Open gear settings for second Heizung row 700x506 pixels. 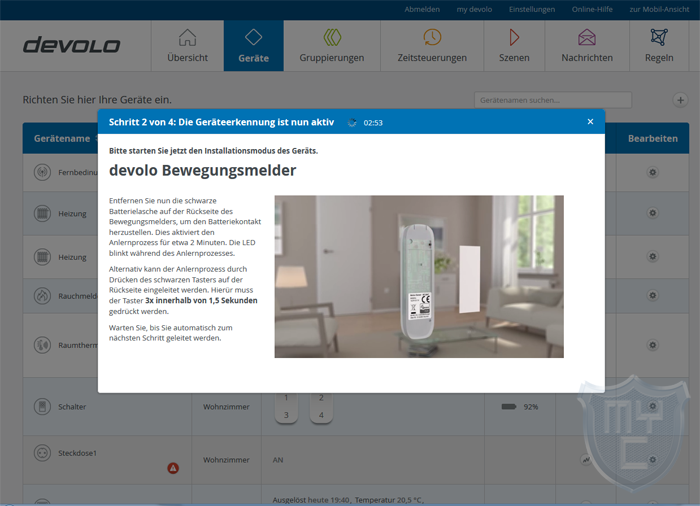pyautogui.click(x=652, y=256)
